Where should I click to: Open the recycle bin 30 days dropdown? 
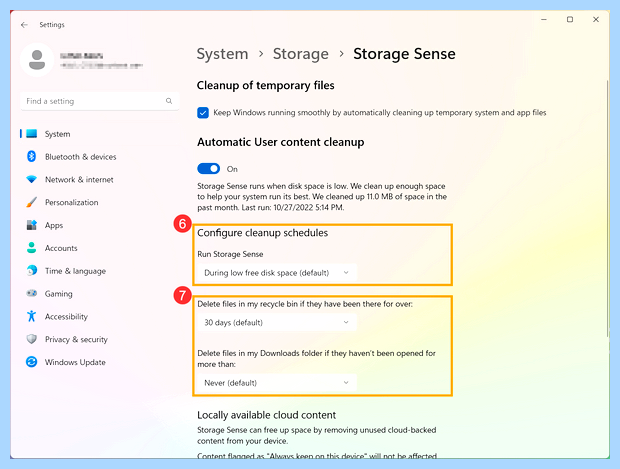click(x=277, y=323)
